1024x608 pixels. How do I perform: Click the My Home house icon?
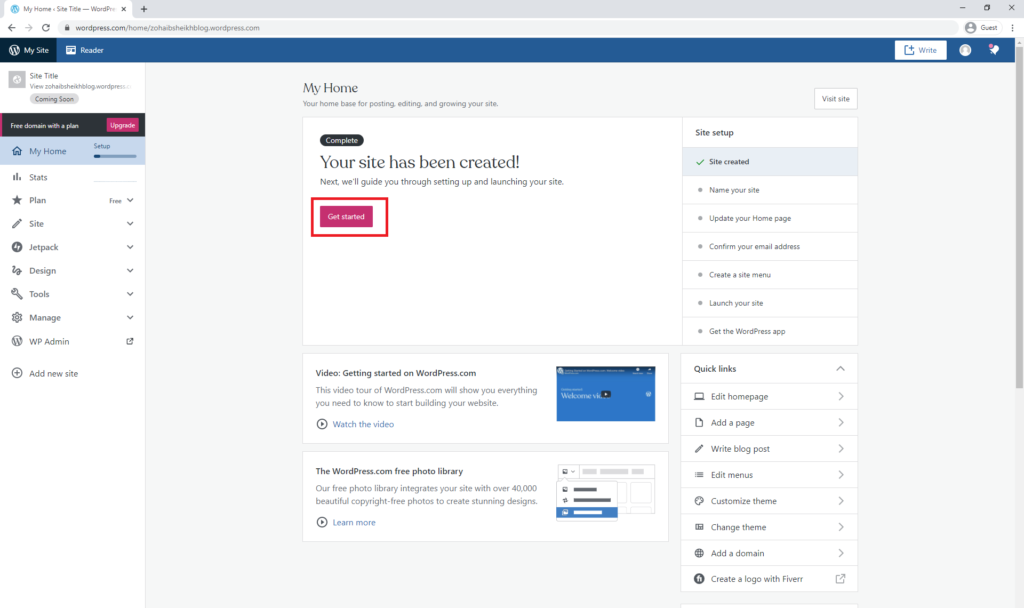click(x=17, y=151)
